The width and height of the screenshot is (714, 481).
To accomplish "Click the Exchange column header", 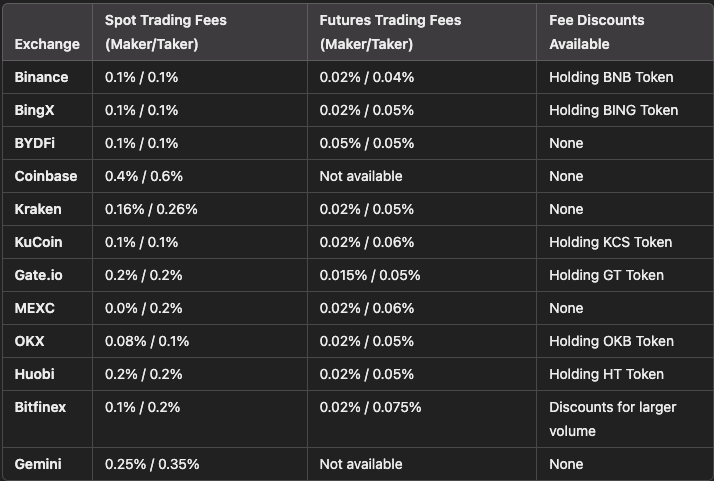I will pyautogui.click(x=47, y=44).
